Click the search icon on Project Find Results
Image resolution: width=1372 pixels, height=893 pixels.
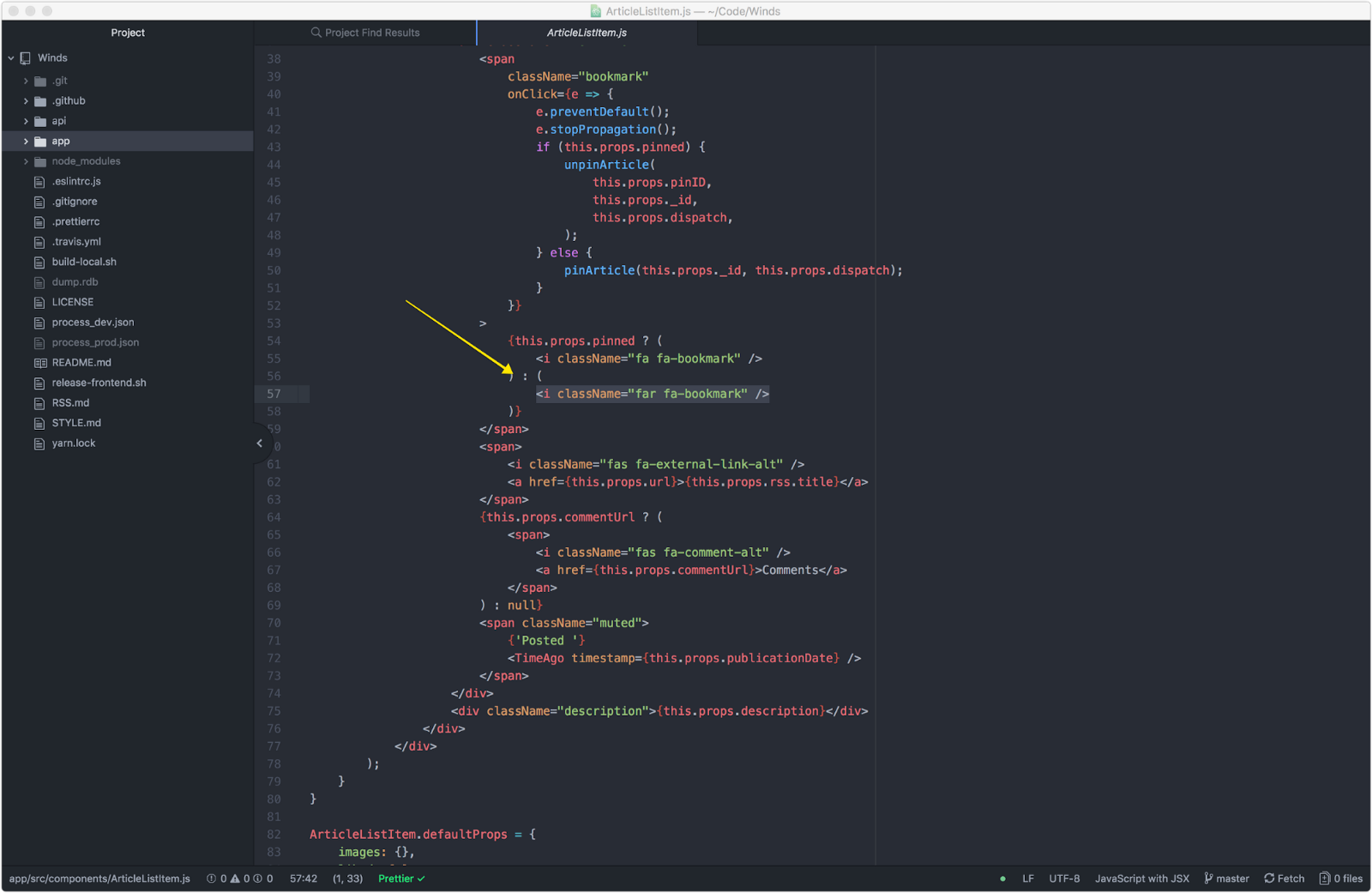click(316, 33)
